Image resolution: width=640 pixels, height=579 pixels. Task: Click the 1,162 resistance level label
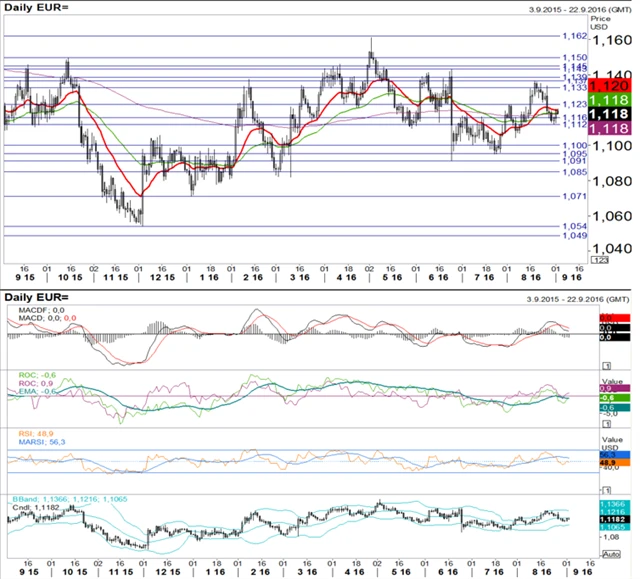(574, 36)
